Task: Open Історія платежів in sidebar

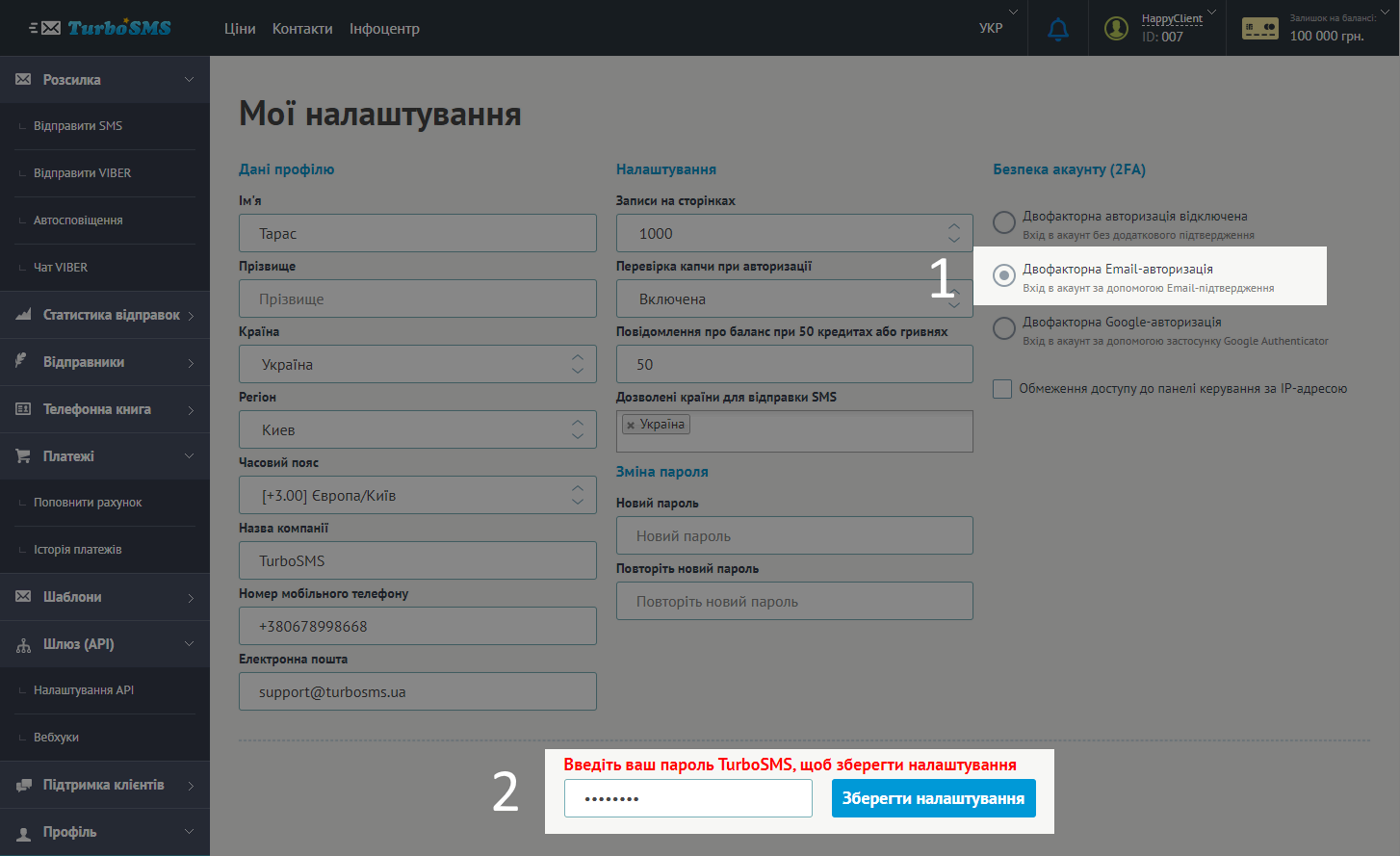Action: (x=78, y=550)
